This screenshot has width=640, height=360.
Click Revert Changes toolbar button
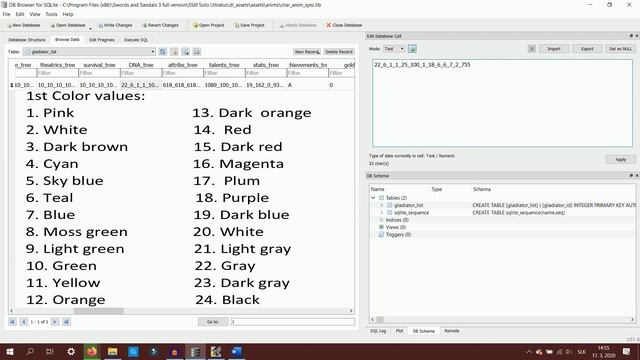point(160,25)
